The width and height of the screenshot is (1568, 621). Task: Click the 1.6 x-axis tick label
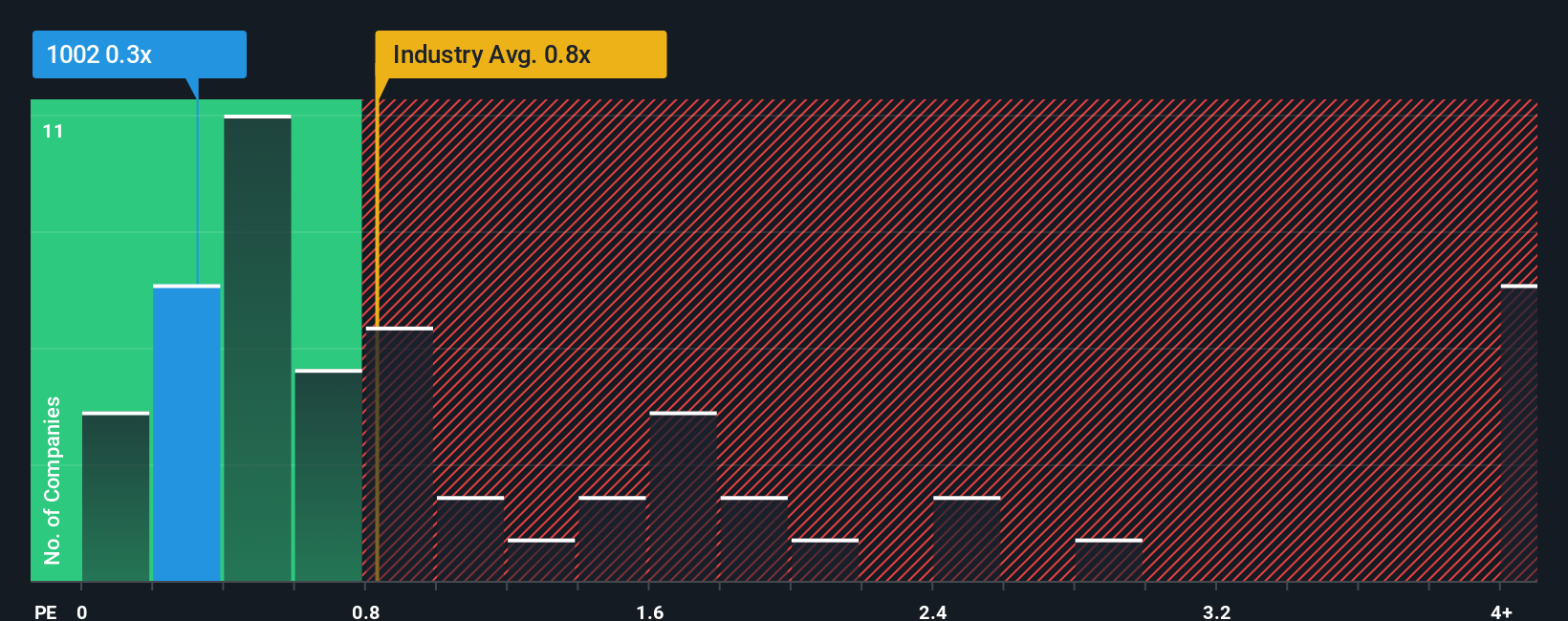click(x=650, y=611)
